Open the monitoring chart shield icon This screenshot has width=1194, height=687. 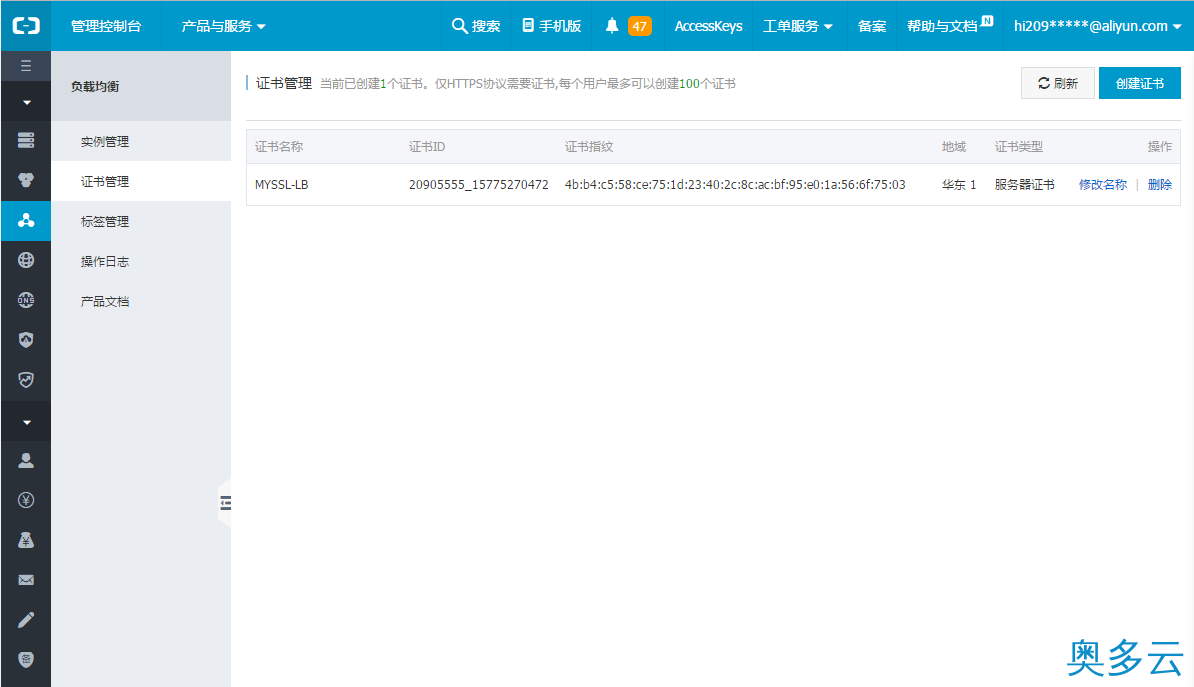(26, 379)
